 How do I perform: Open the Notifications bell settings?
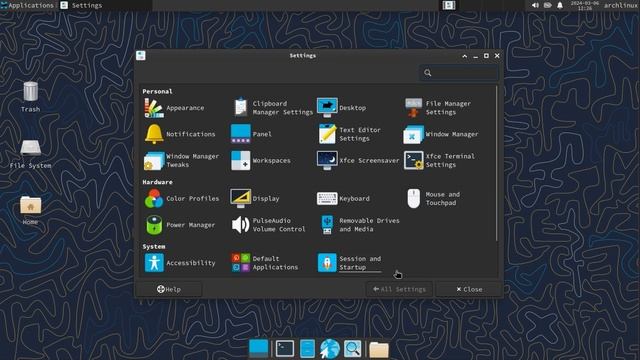[180, 134]
